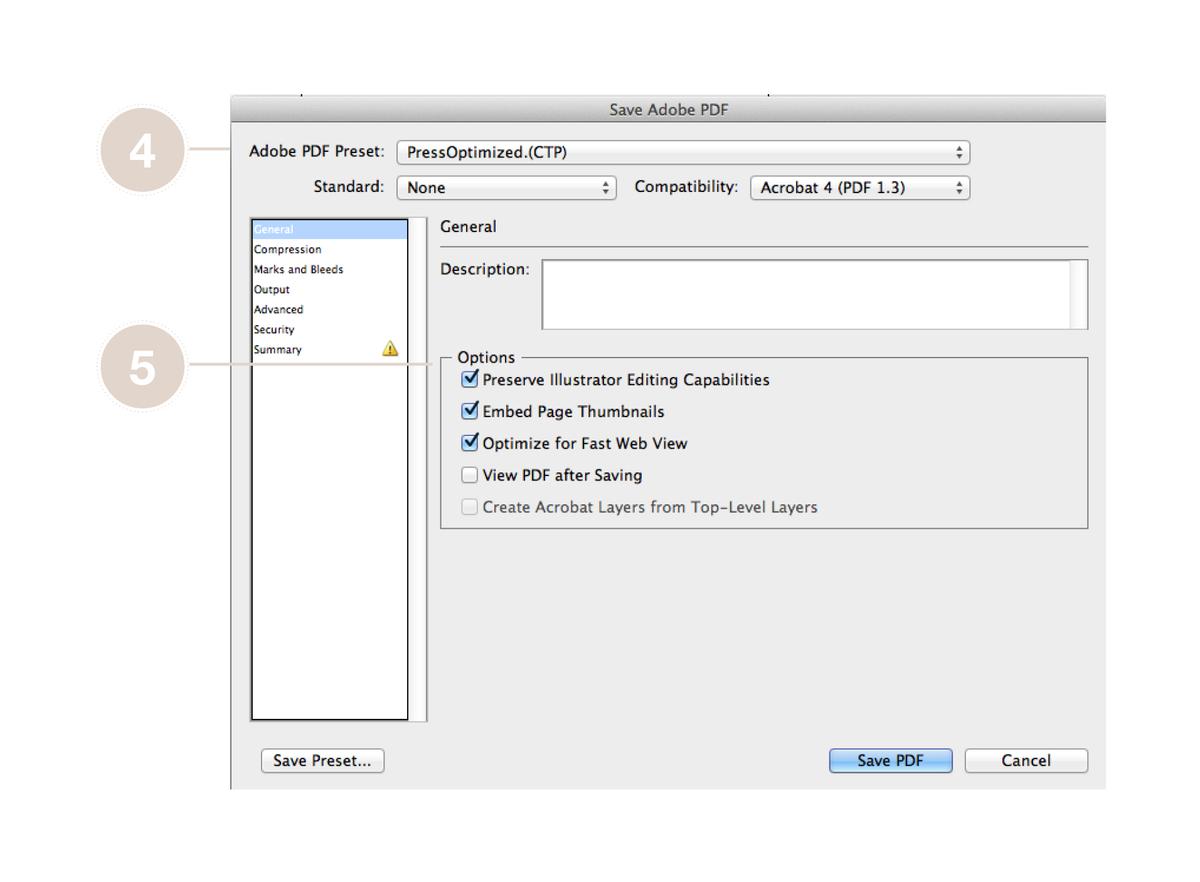Image resolution: width=1200 pixels, height=882 pixels.
Task: Enable View PDF after Saving
Action: (x=470, y=475)
